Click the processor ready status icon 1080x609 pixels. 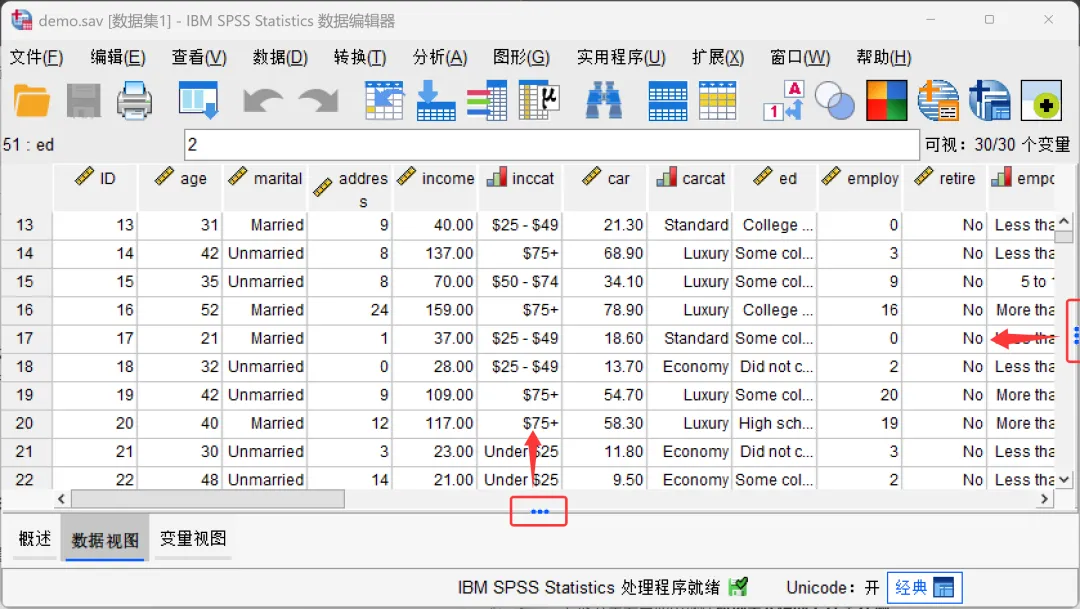click(738, 587)
